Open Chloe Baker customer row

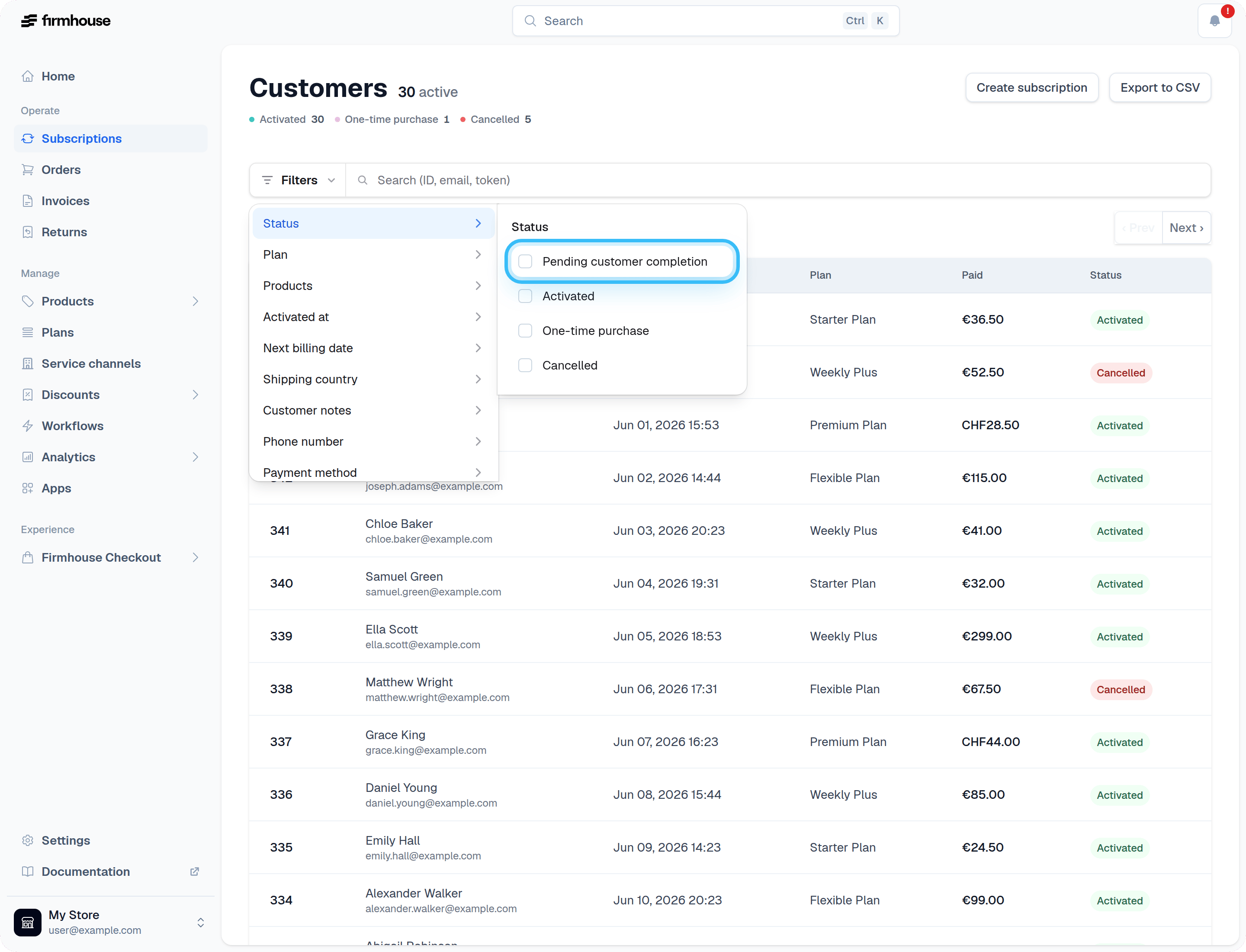(730, 531)
